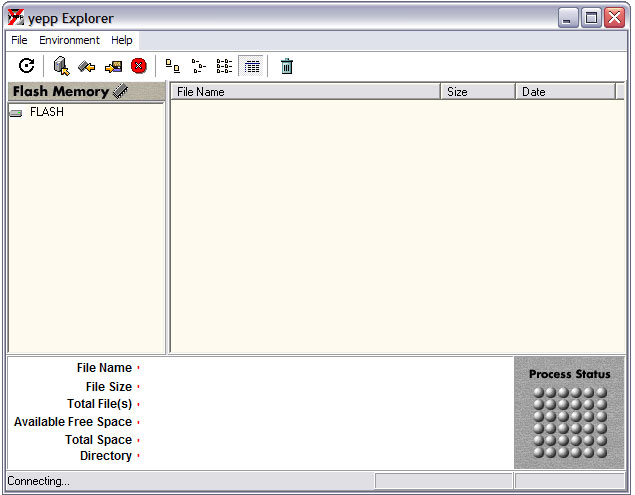This screenshot has width=635, height=495.
Task: Switch to small icons view
Action: click(x=198, y=66)
